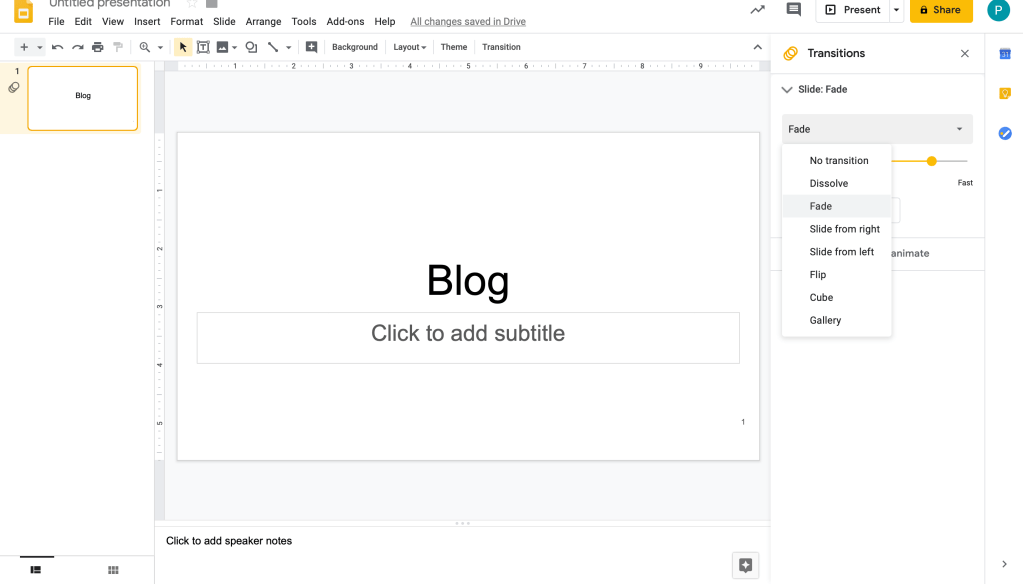This screenshot has width=1023, height=584.
Task: Open the Arrange menu
Action: coord(263,21)
